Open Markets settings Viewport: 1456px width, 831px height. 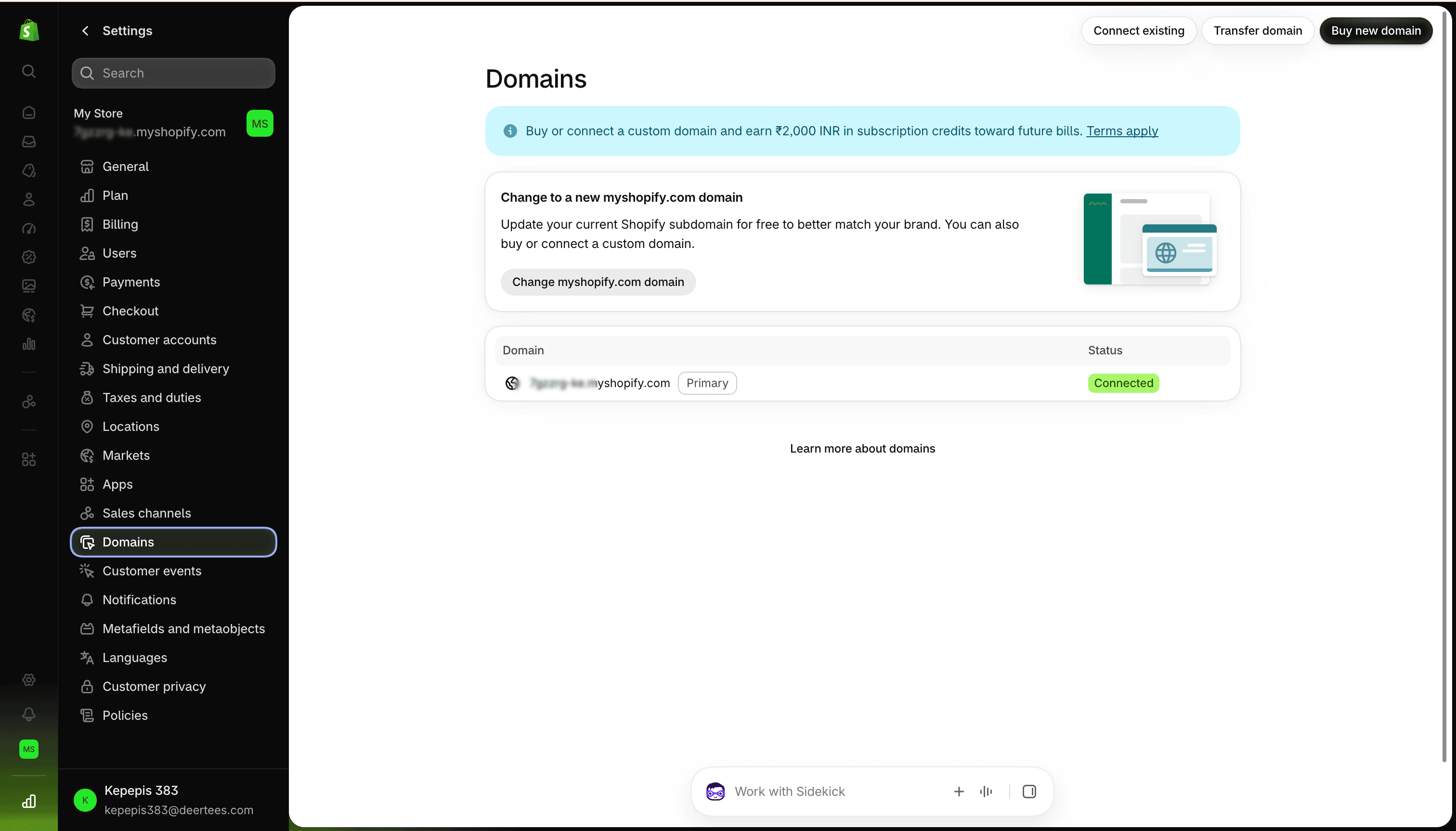pyautogui.click(x=173, y=455)
